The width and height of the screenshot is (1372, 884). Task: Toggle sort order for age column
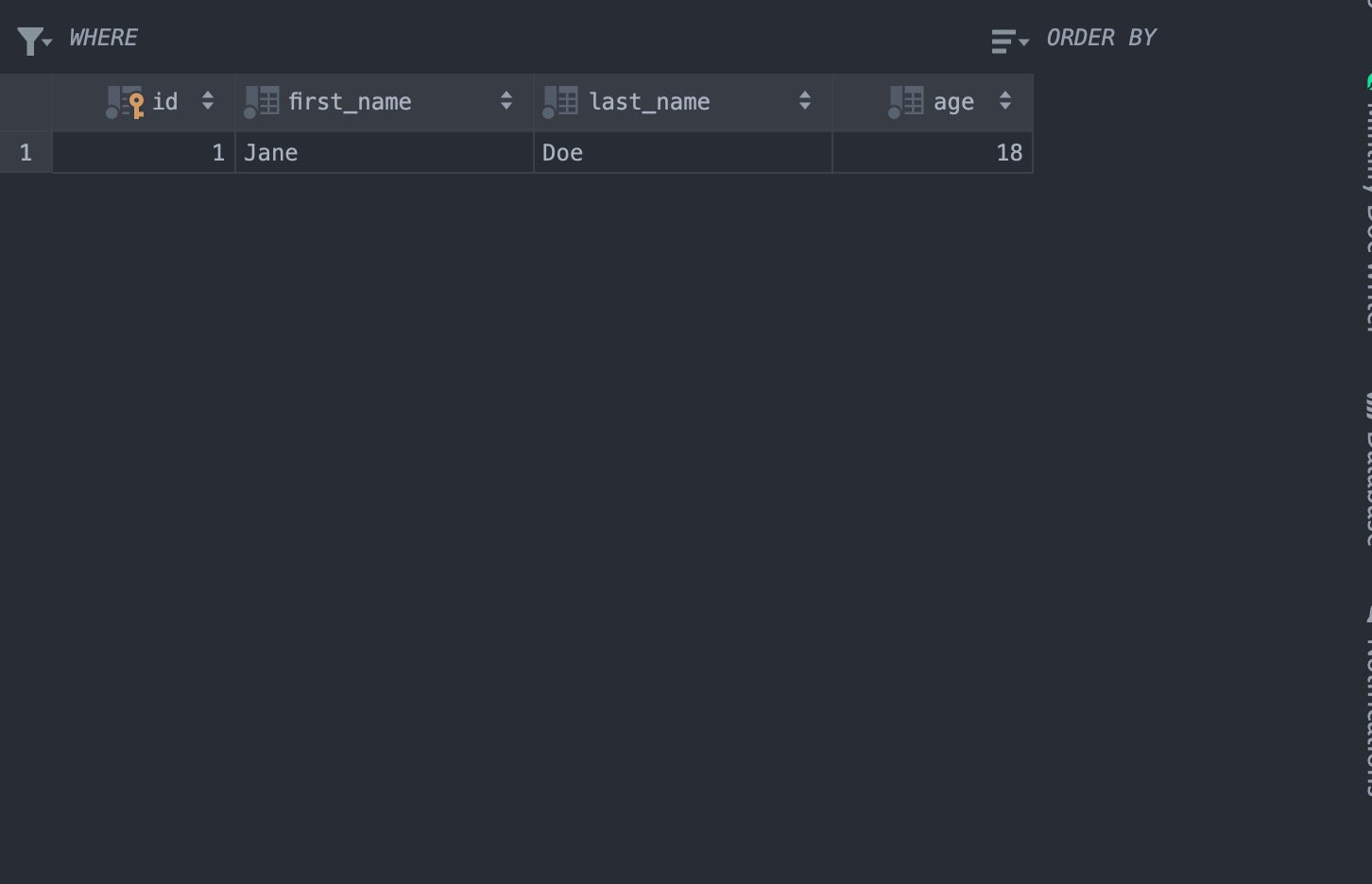point(1005,101)
